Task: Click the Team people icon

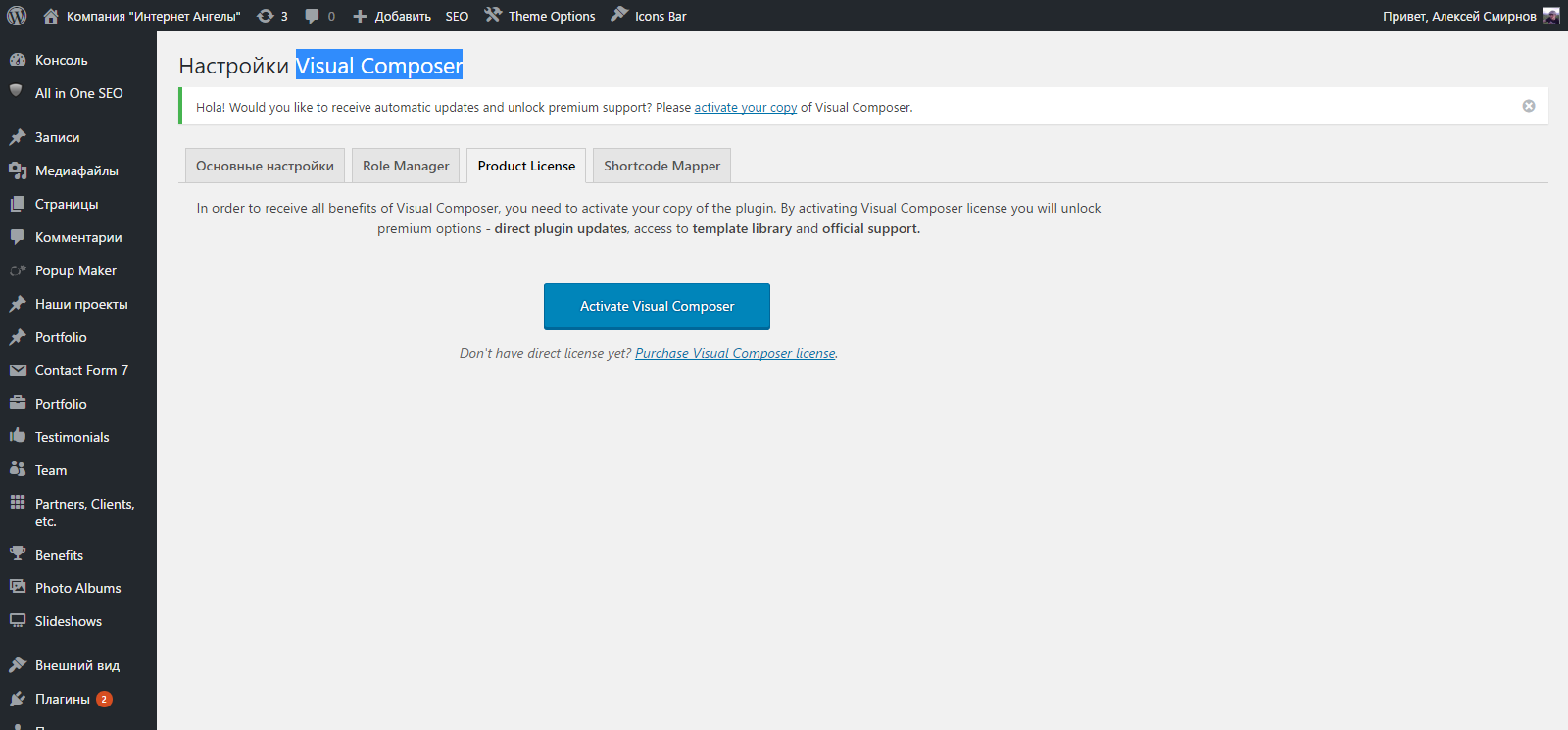Action: (x=18, y=469)
